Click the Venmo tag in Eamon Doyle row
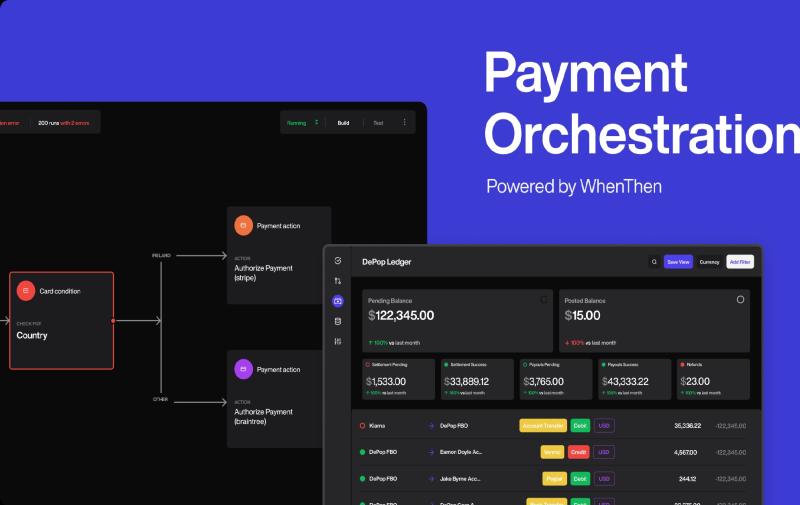Image resolution: width=800 pixels, height=505 pixels. point(552,452)
